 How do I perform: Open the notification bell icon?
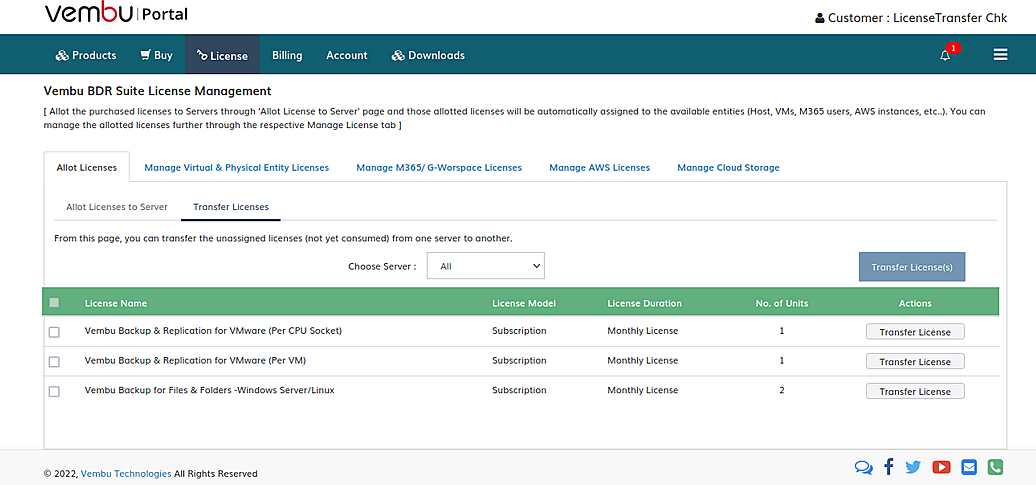pos(945,56)
